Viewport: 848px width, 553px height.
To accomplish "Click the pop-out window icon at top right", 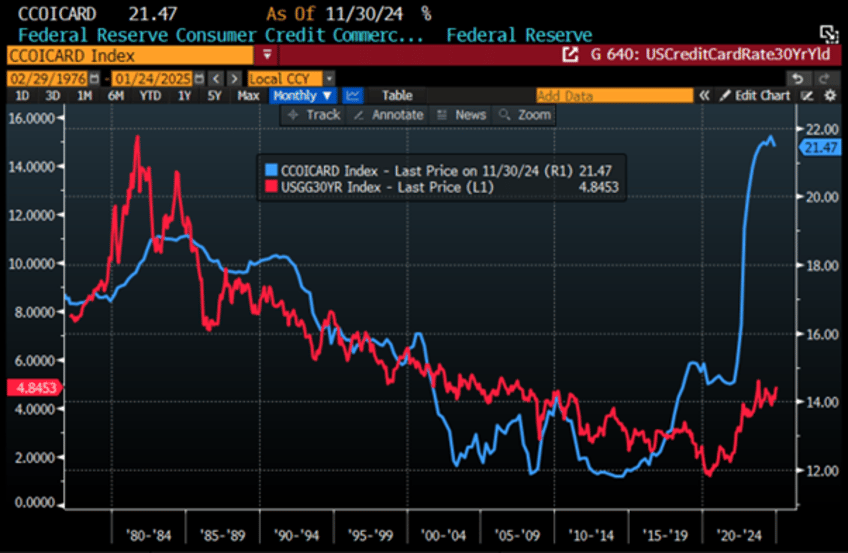I will (x=829, y=35).
